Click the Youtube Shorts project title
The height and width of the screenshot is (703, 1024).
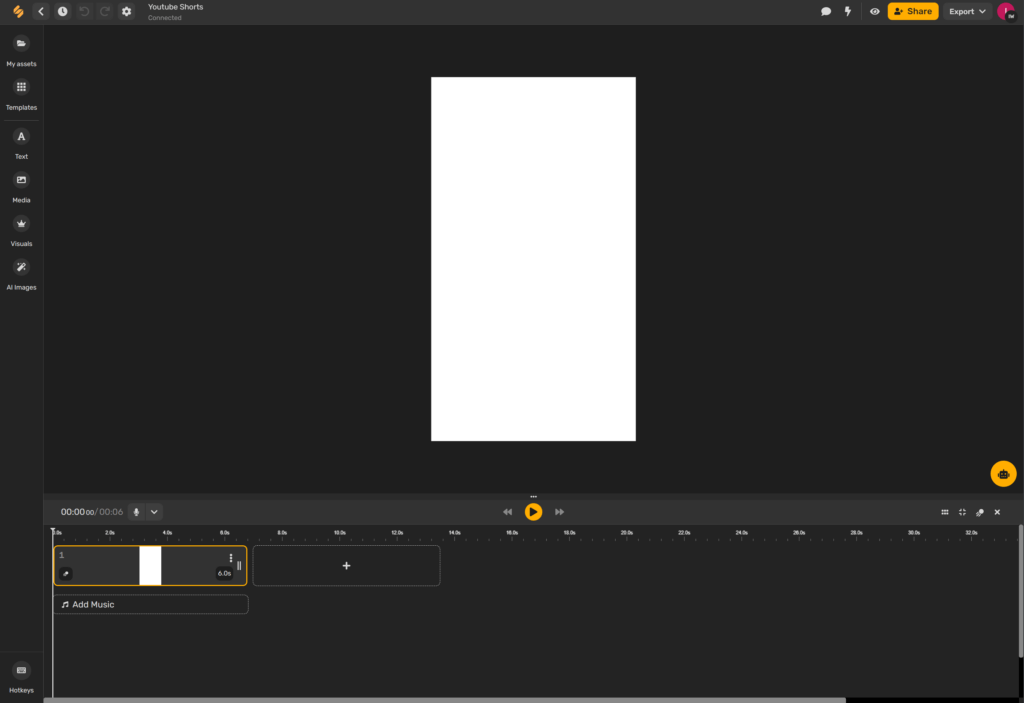tap(176, 7)
